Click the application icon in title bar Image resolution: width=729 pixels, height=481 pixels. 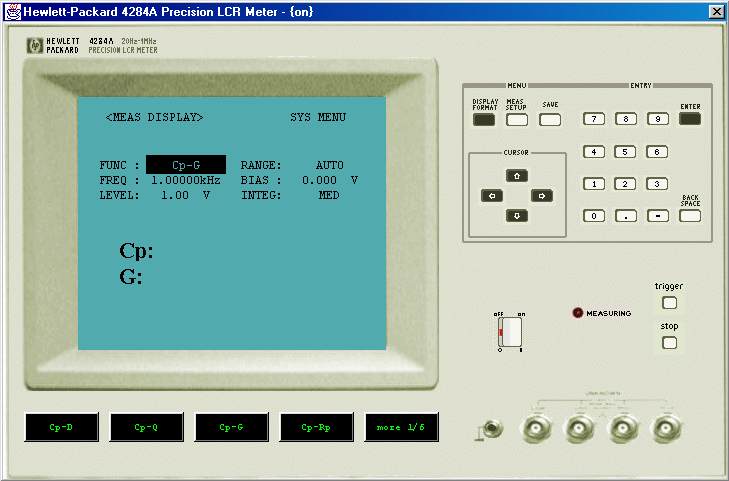point(13,11)
